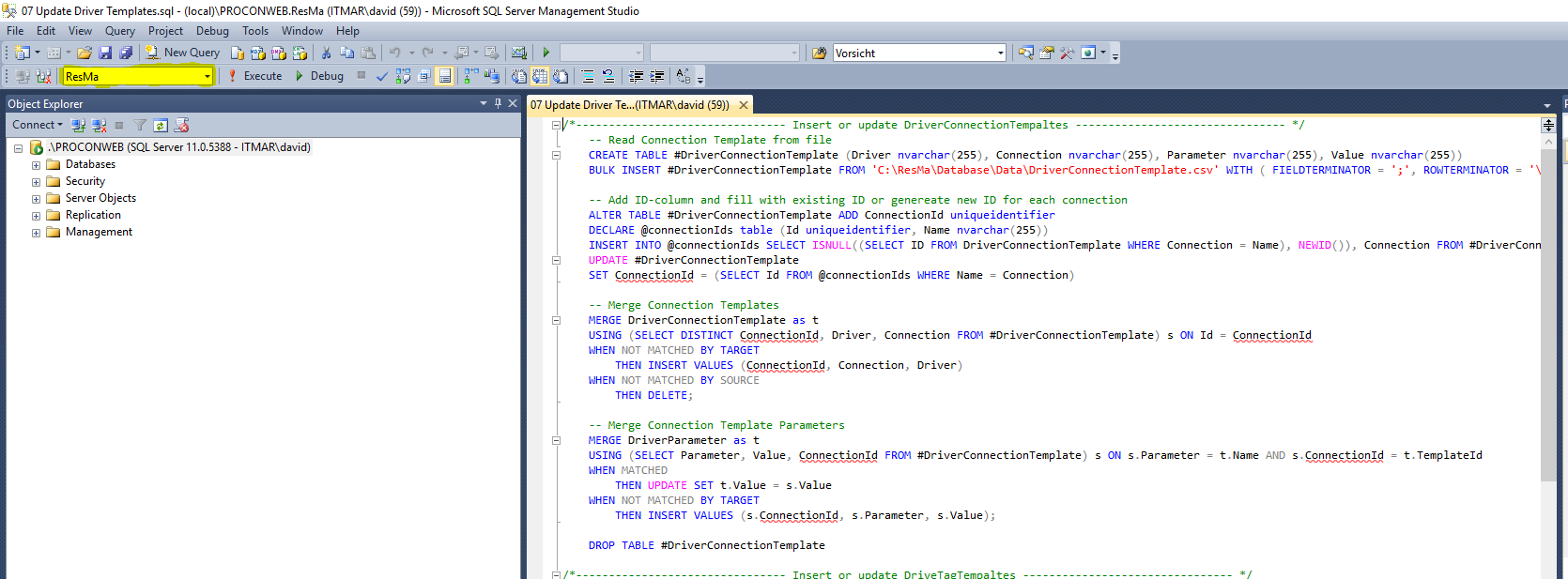Click the Cut scissors icon
The image size is (1568, 579).
pos(326,53)
